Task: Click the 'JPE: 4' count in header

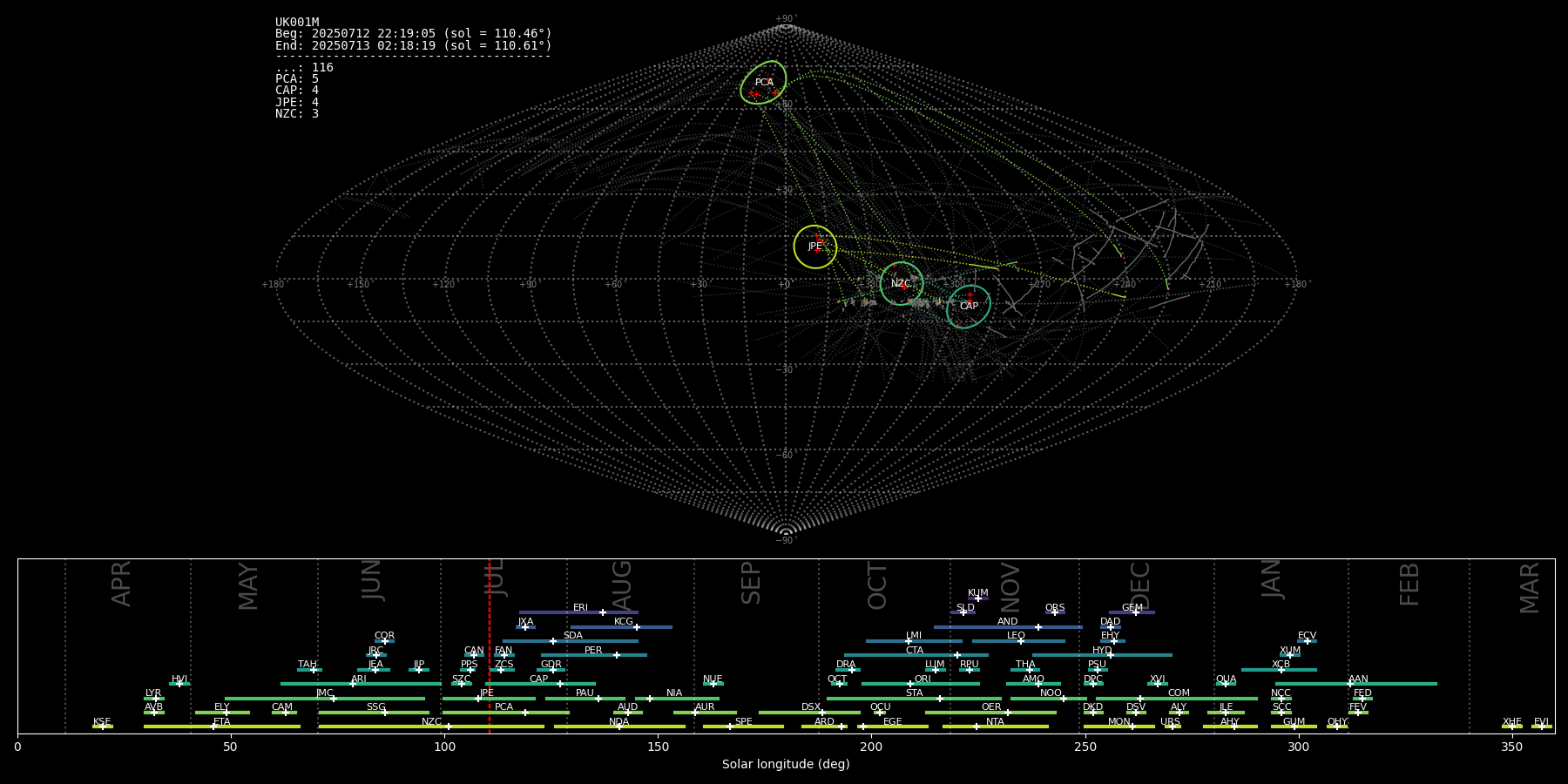Action: coord(297,102)
